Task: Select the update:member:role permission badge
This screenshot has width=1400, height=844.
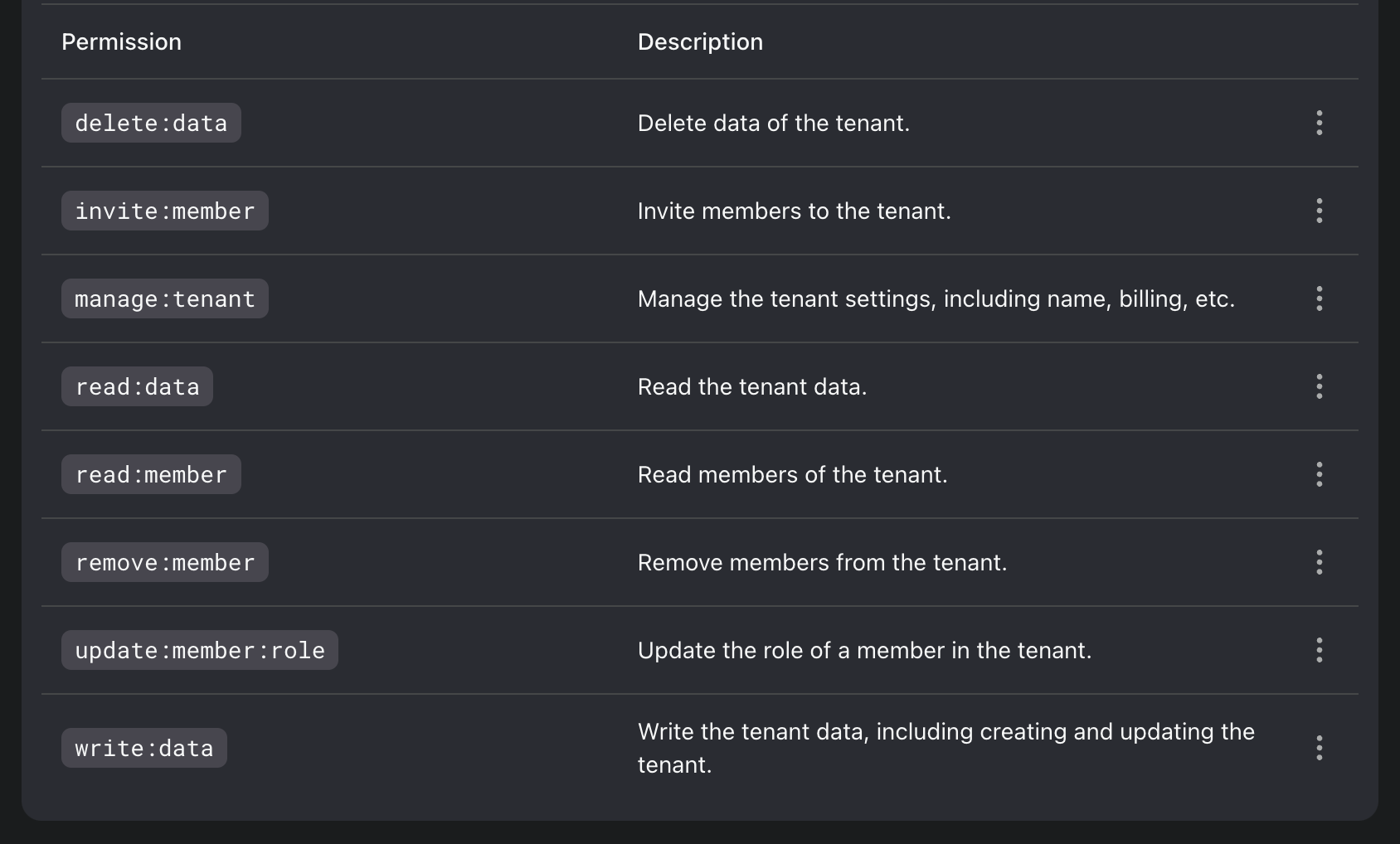Action: click(199, 650)
